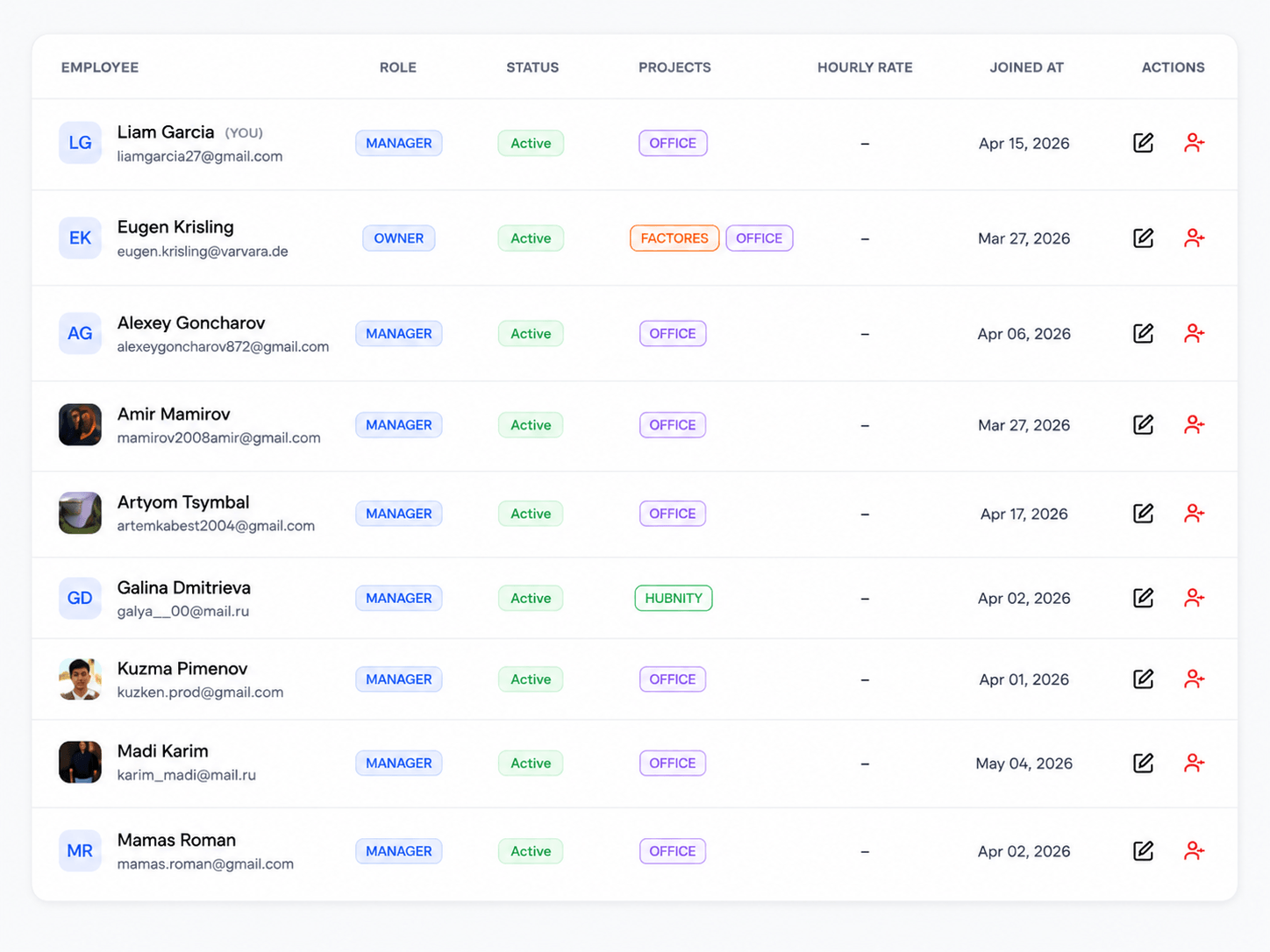The image size is (1270, 952).
Task: Open Madi Karim's profile photo
Action: 80,763
